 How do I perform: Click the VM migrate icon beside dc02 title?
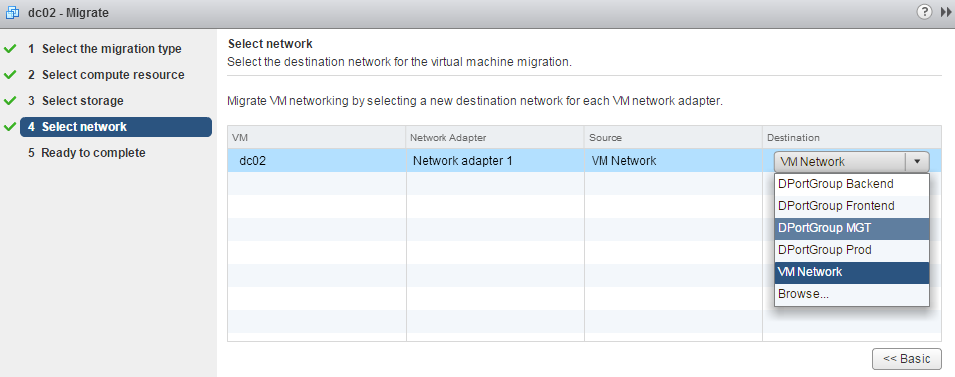12,12
